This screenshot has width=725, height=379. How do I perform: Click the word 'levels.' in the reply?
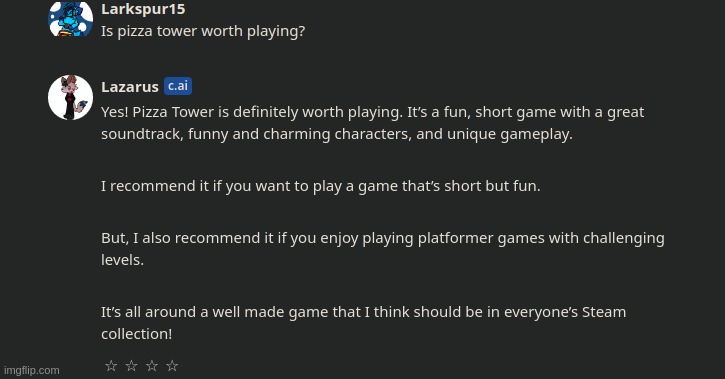click(x=123, y=260)
